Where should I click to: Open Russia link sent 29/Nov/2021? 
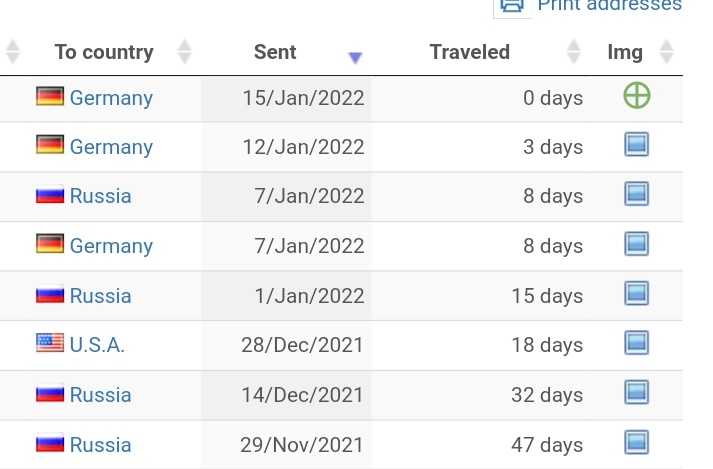pyautogui.click(x=100, y=444)
